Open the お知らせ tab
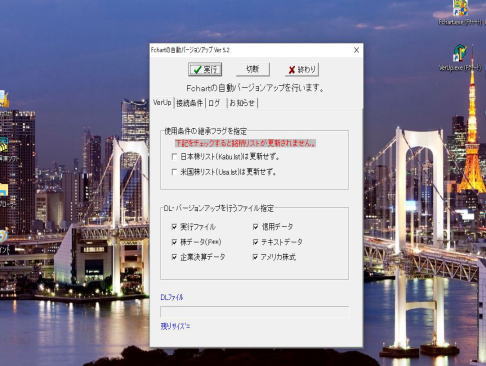Screen dimensions: 486x366 point(242,103)
